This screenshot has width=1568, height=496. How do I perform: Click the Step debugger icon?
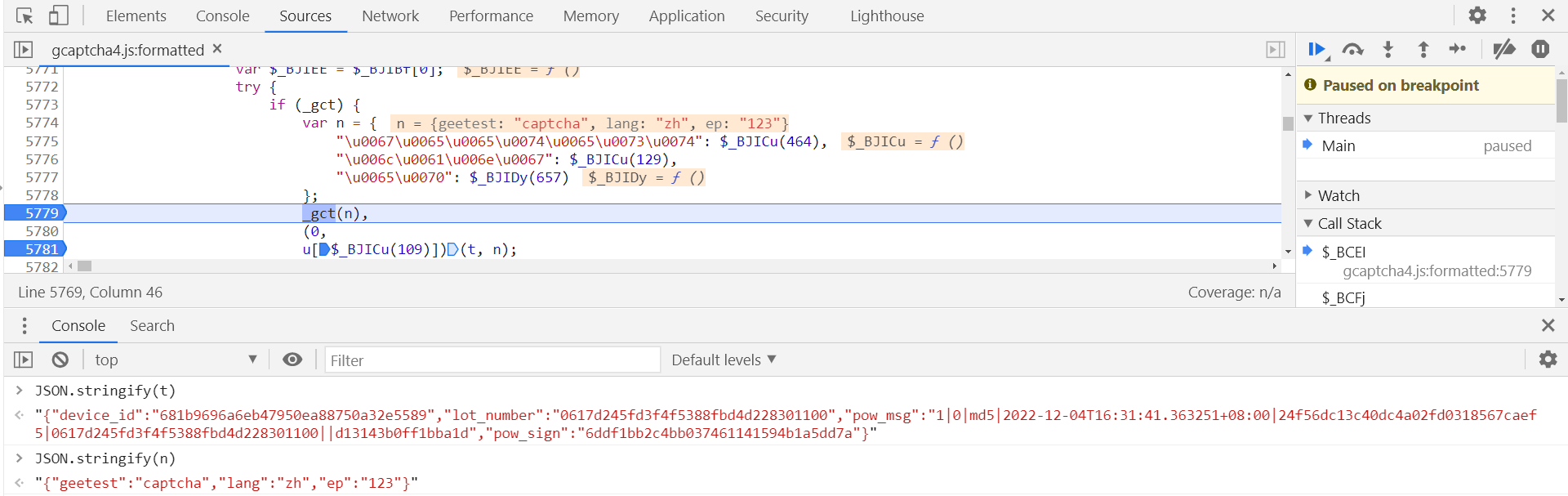click(x=1458, y=50)
